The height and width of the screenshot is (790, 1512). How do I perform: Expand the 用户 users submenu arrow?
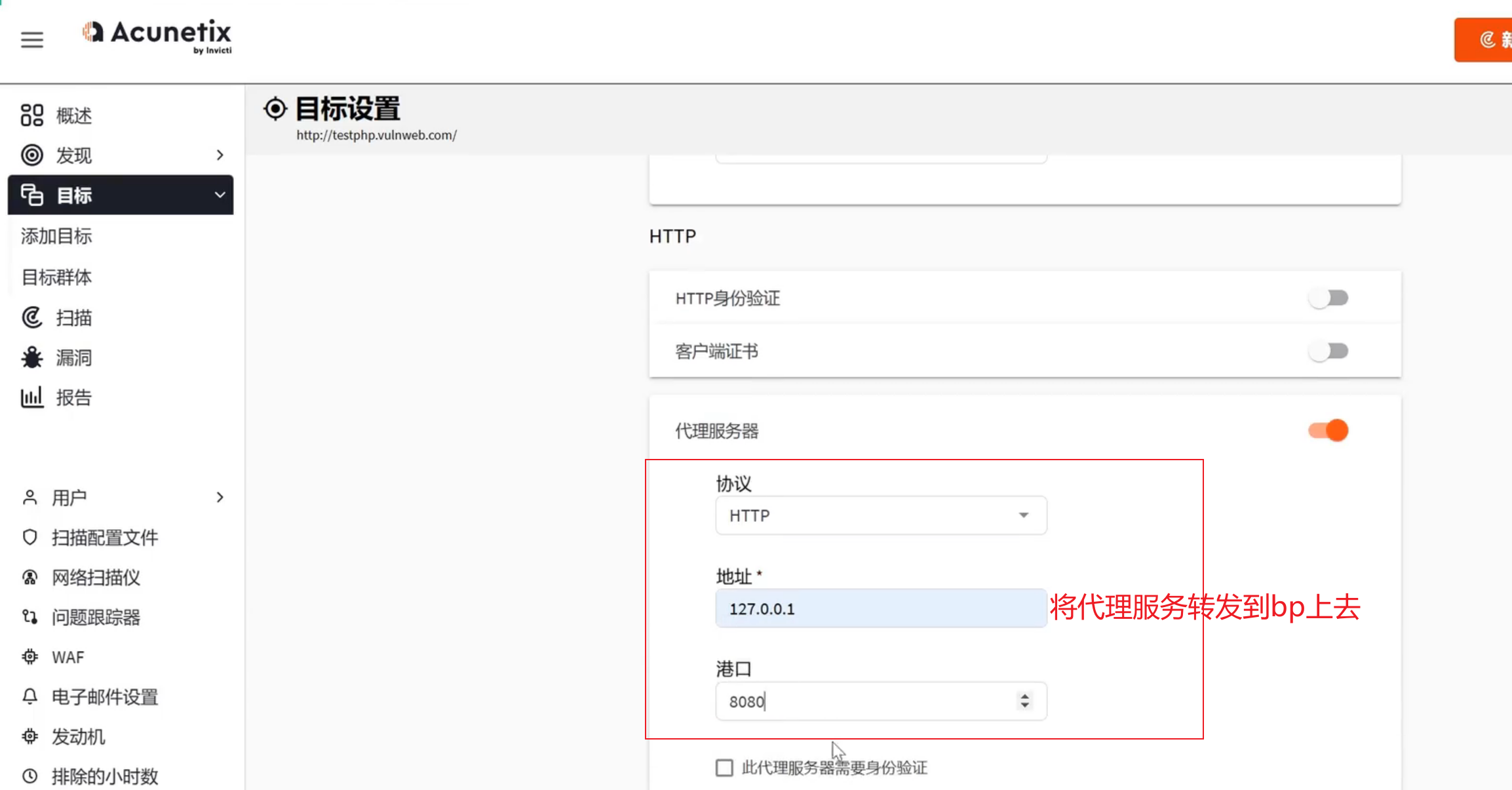point(220,498)
